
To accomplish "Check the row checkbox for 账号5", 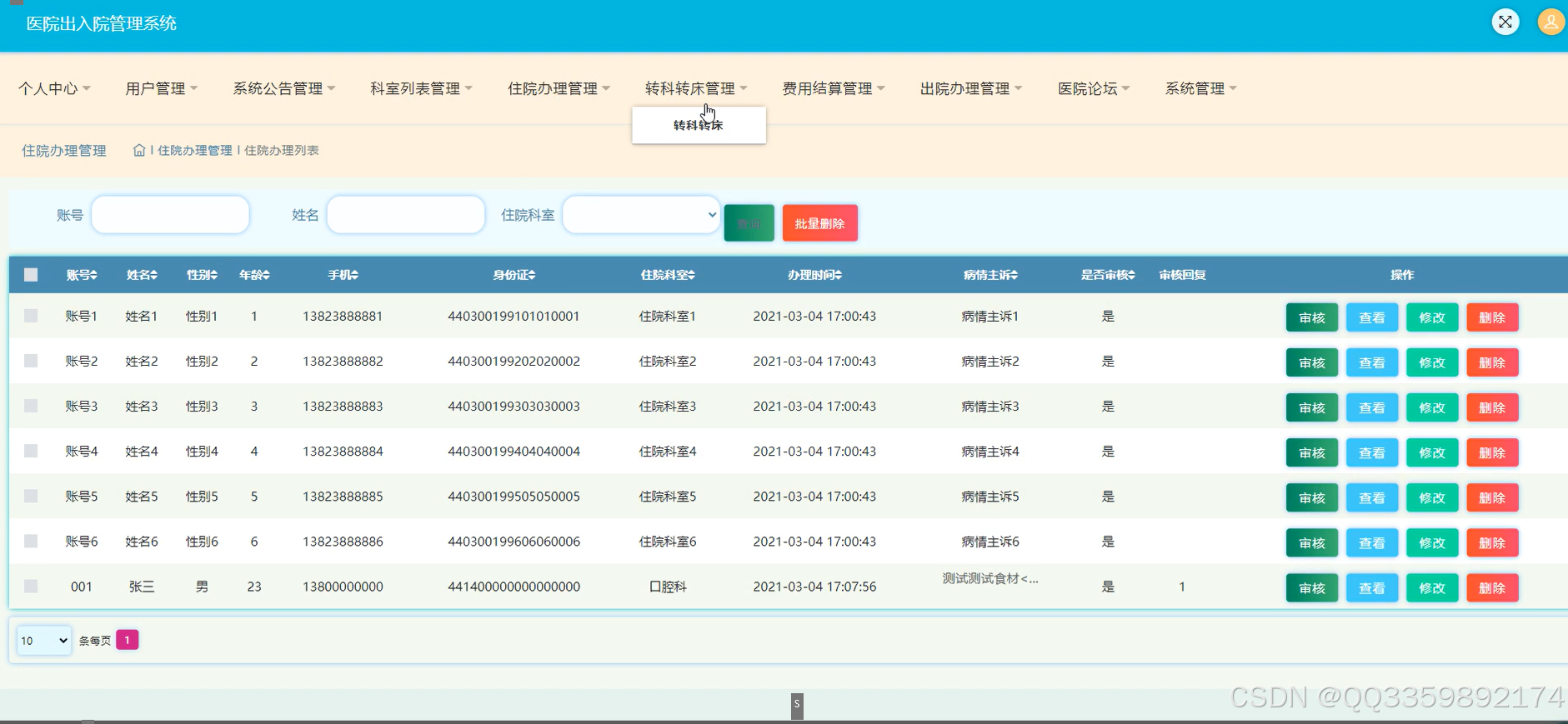I will click(x=31, y=496).
